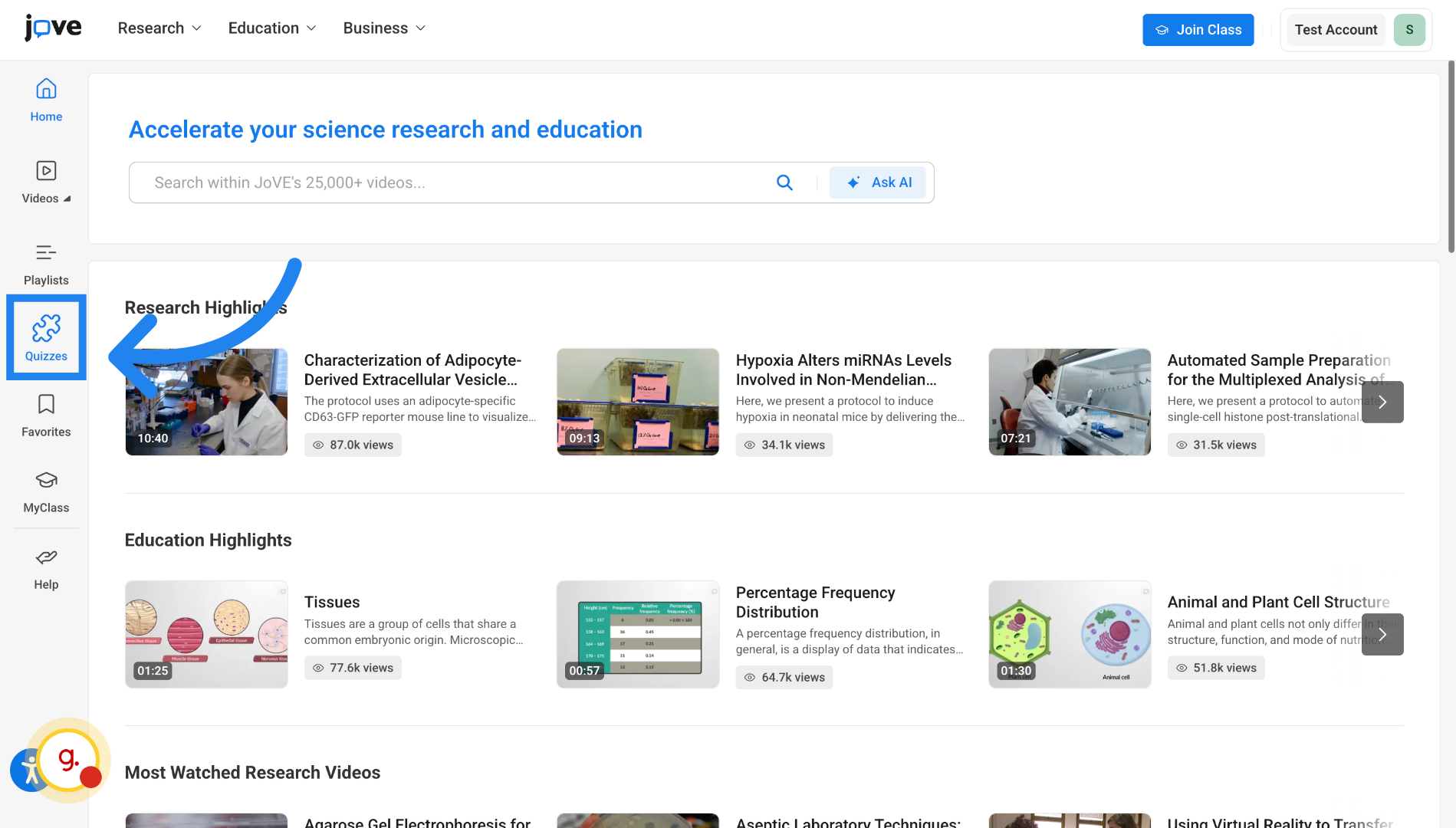
Task: Click the user avatar S
Action: tap(1409, 30)
